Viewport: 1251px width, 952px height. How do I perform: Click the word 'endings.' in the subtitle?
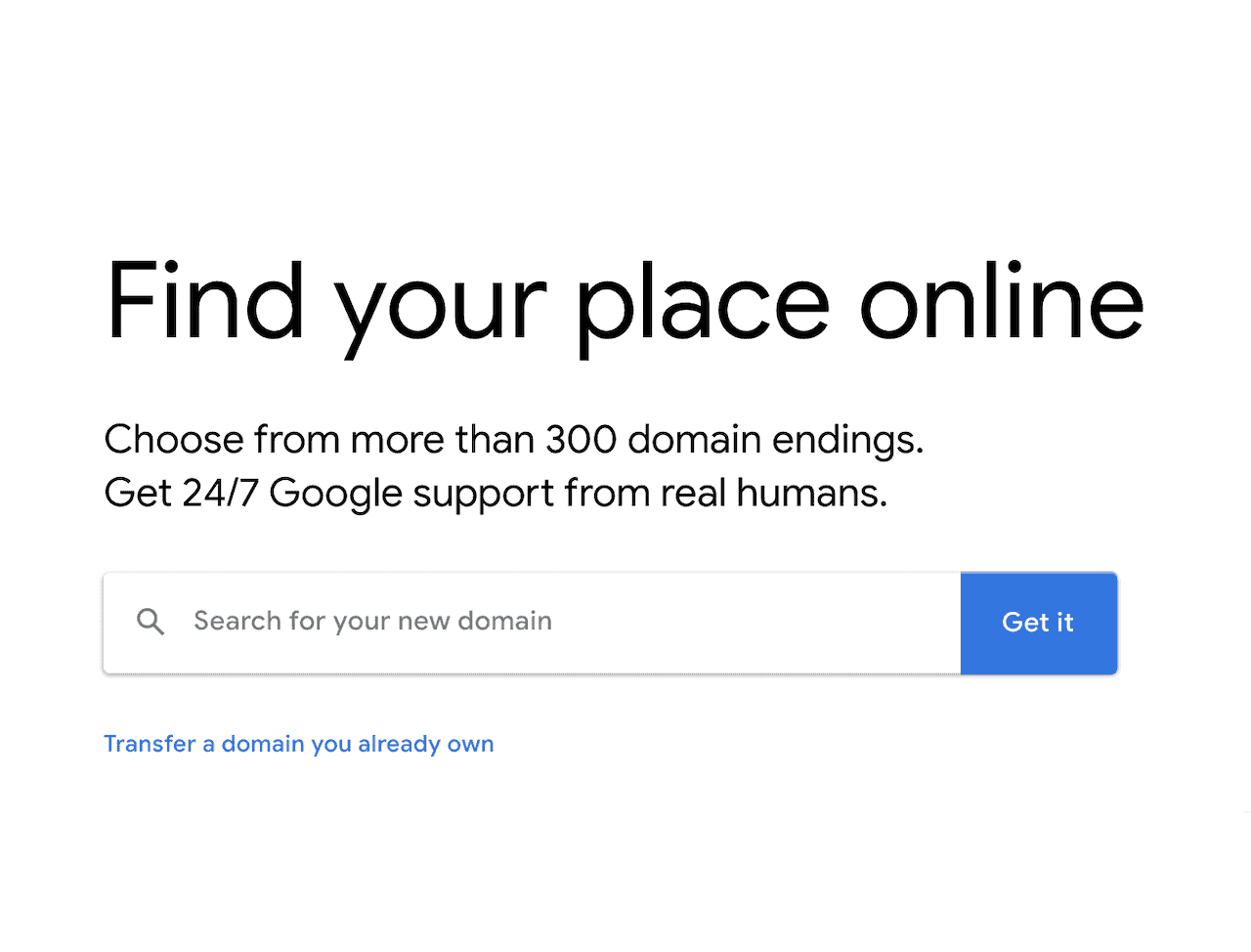pos(847,442)
